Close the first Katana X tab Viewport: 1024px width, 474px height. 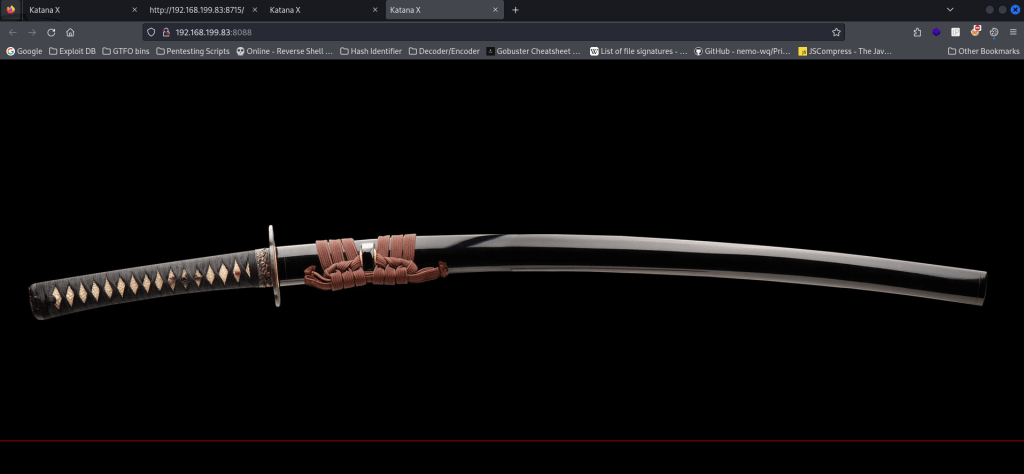135,10
